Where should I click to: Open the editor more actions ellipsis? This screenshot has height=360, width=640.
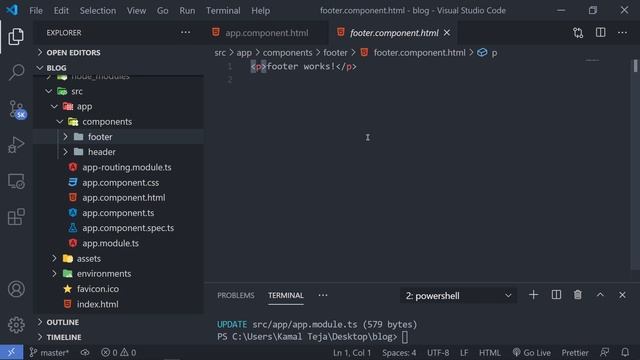tap(622, 33)
